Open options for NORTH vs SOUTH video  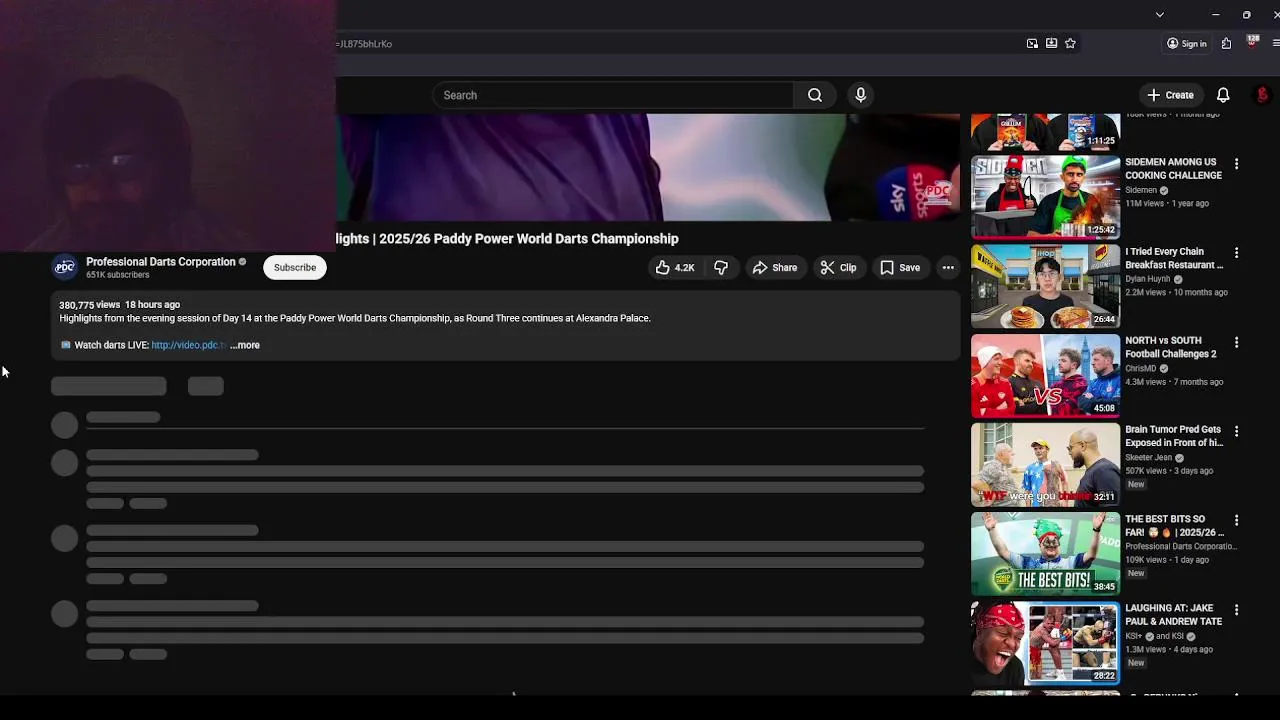click(1236, 342)
